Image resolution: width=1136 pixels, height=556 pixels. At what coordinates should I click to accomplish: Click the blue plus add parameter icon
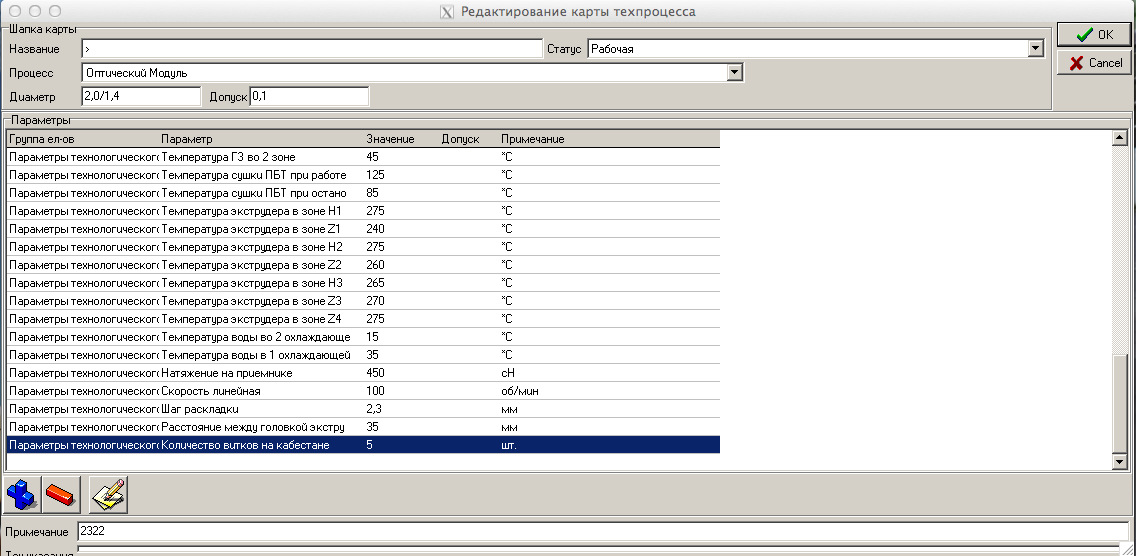coord(22,494)
